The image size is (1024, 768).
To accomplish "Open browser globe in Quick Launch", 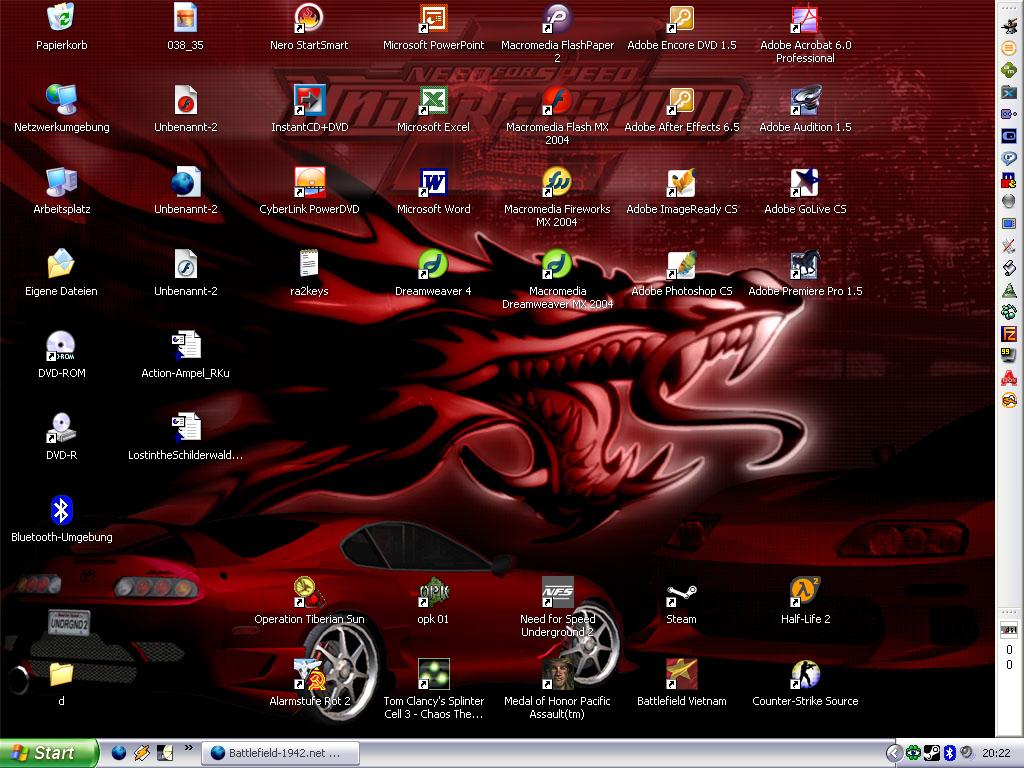I will (x=119, y=753).
